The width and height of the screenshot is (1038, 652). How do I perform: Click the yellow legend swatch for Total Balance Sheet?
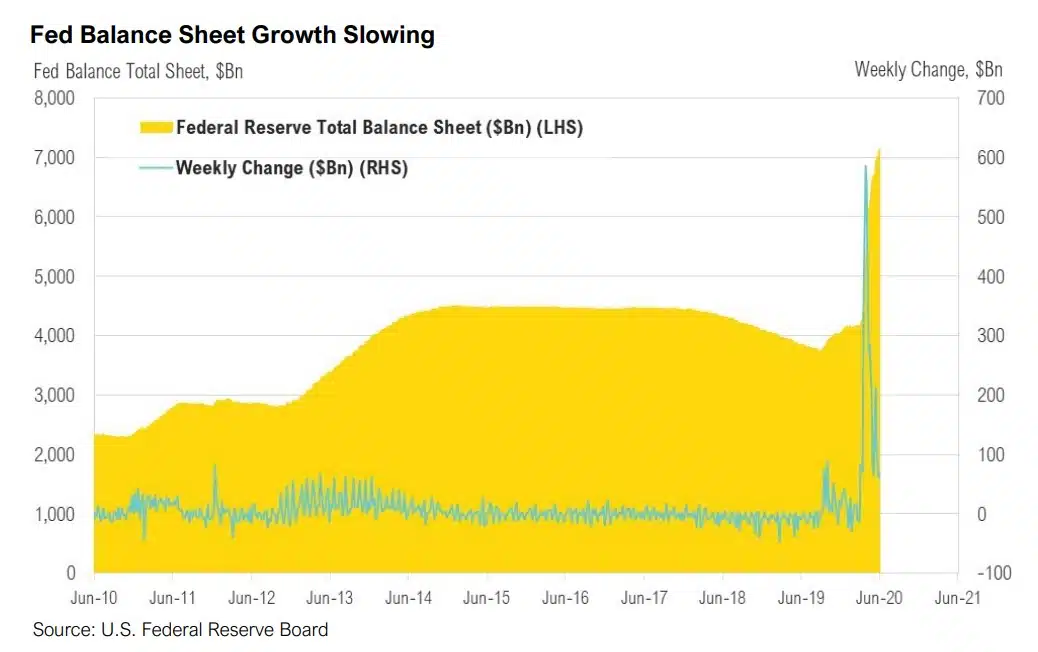(155, 128)
